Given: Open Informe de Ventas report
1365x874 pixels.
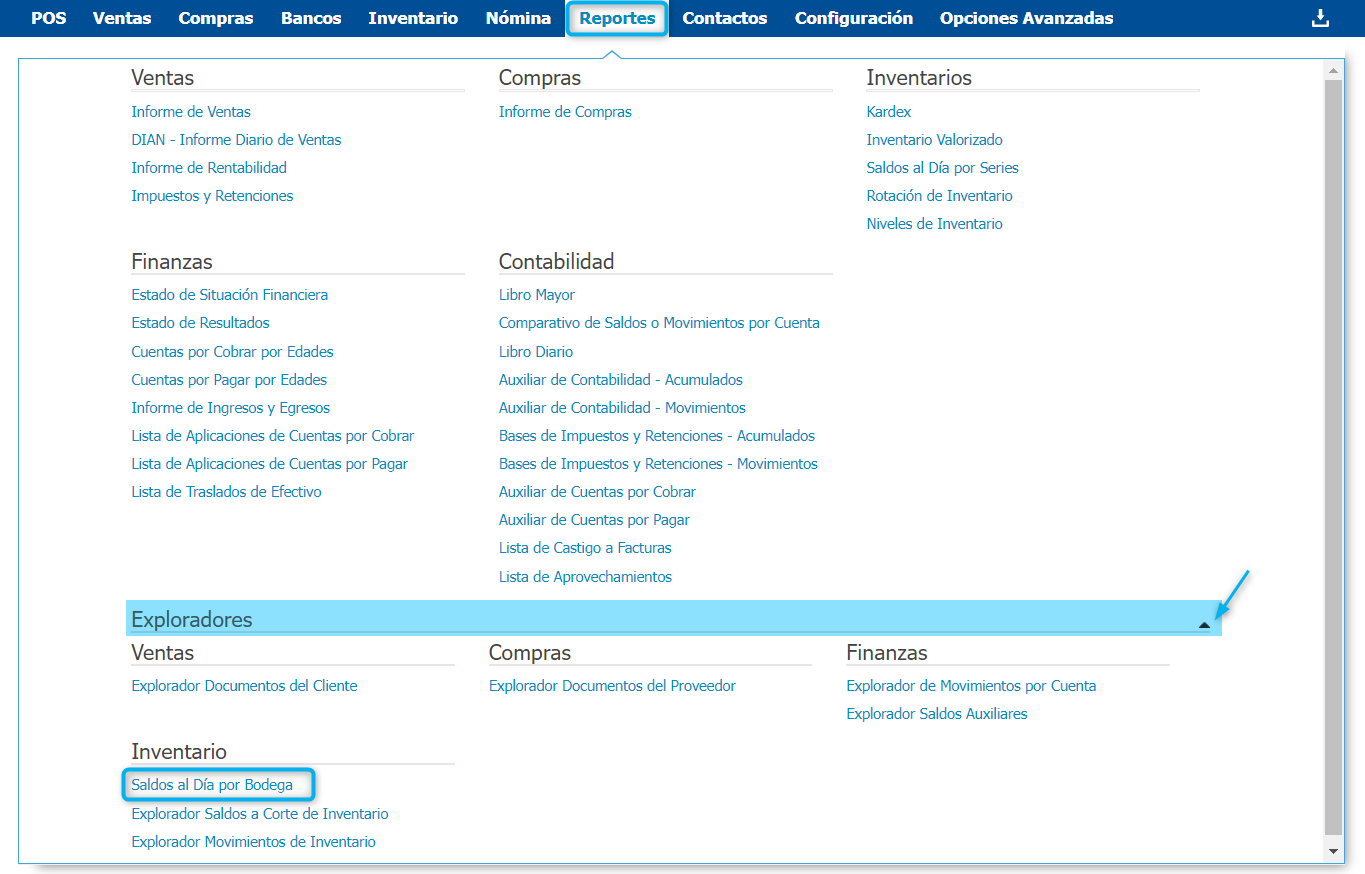Looking at the screenshot, I should pos(191,112).
